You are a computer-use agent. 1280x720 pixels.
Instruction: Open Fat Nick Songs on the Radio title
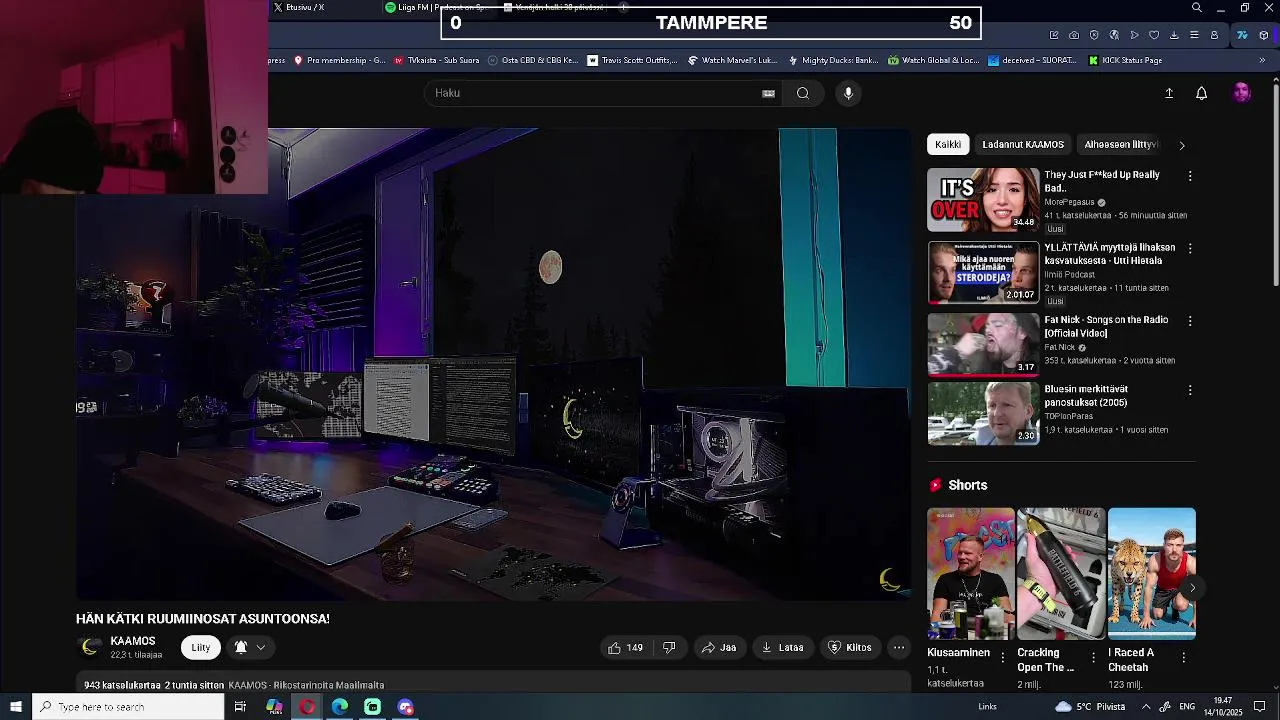(x=1106, y=326)
